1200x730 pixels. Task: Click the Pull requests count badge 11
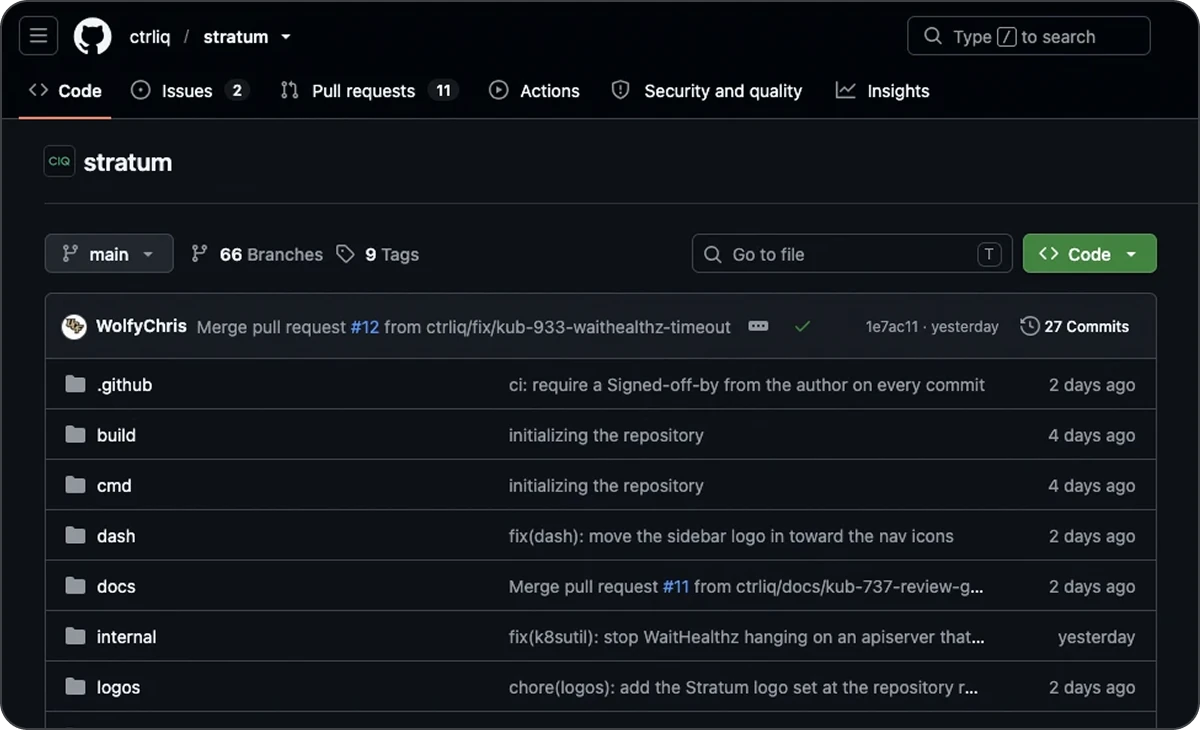(443, 91)
